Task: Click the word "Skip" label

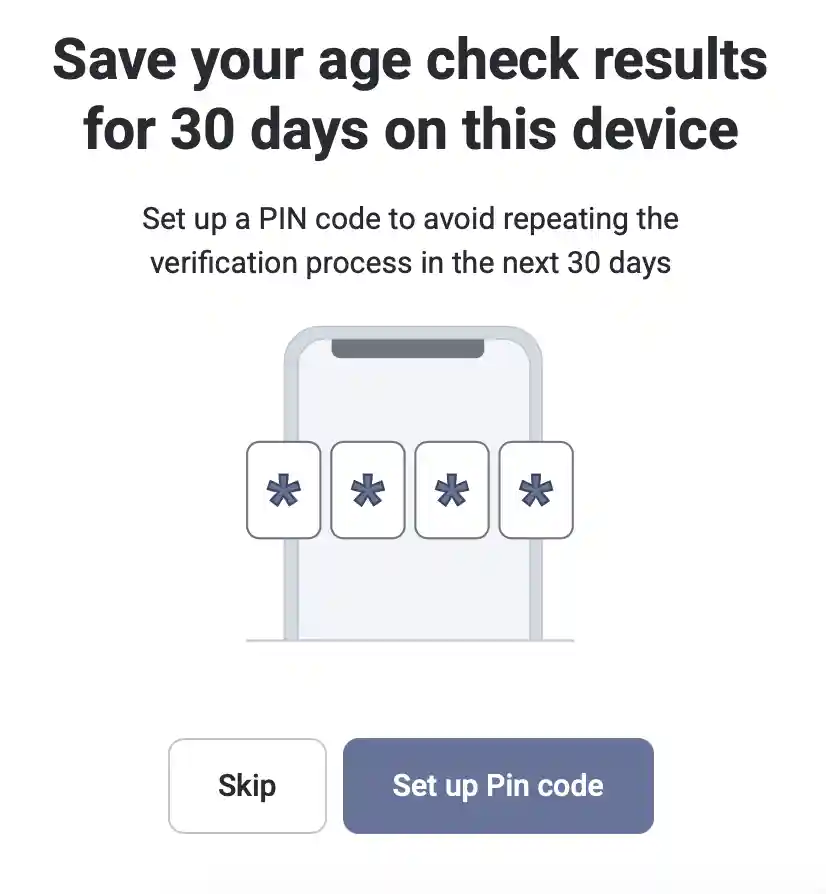Action: click(x=247, y=786)
